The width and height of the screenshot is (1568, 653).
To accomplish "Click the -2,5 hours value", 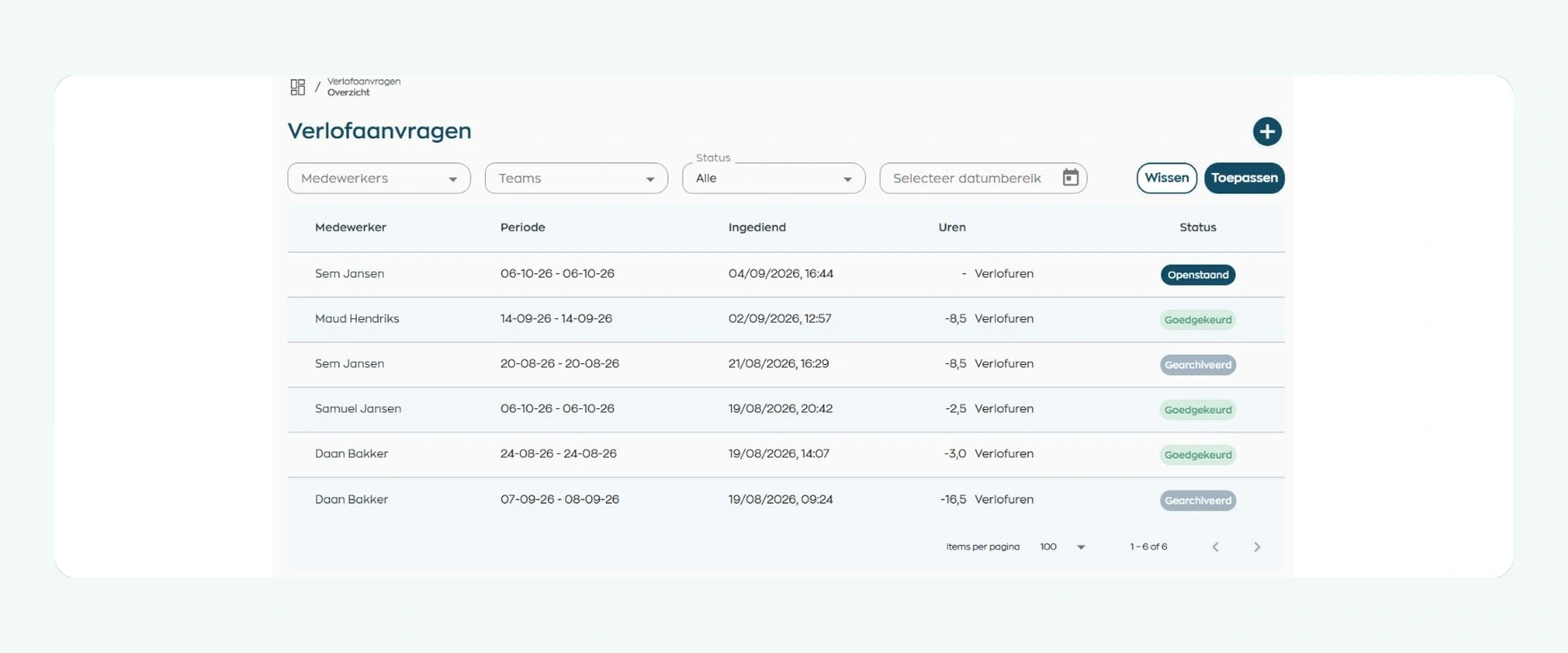I will 955,409.
